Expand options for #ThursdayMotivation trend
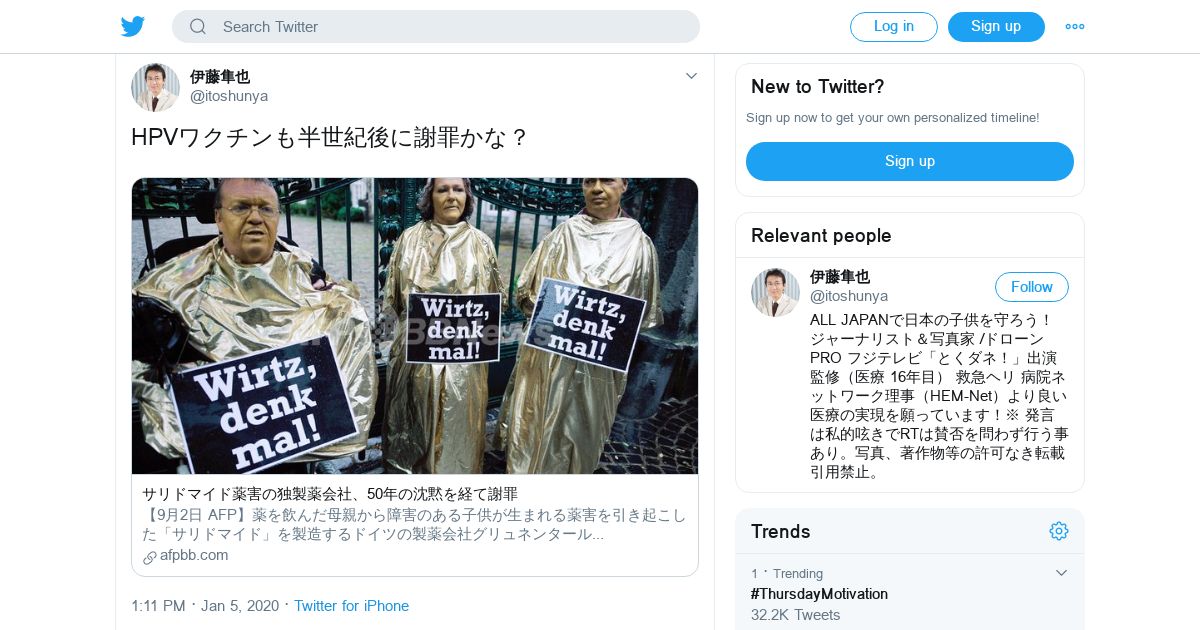The width and height of the screenshot is (1200, 630). pyautogui.click(x=1061, y=573)
